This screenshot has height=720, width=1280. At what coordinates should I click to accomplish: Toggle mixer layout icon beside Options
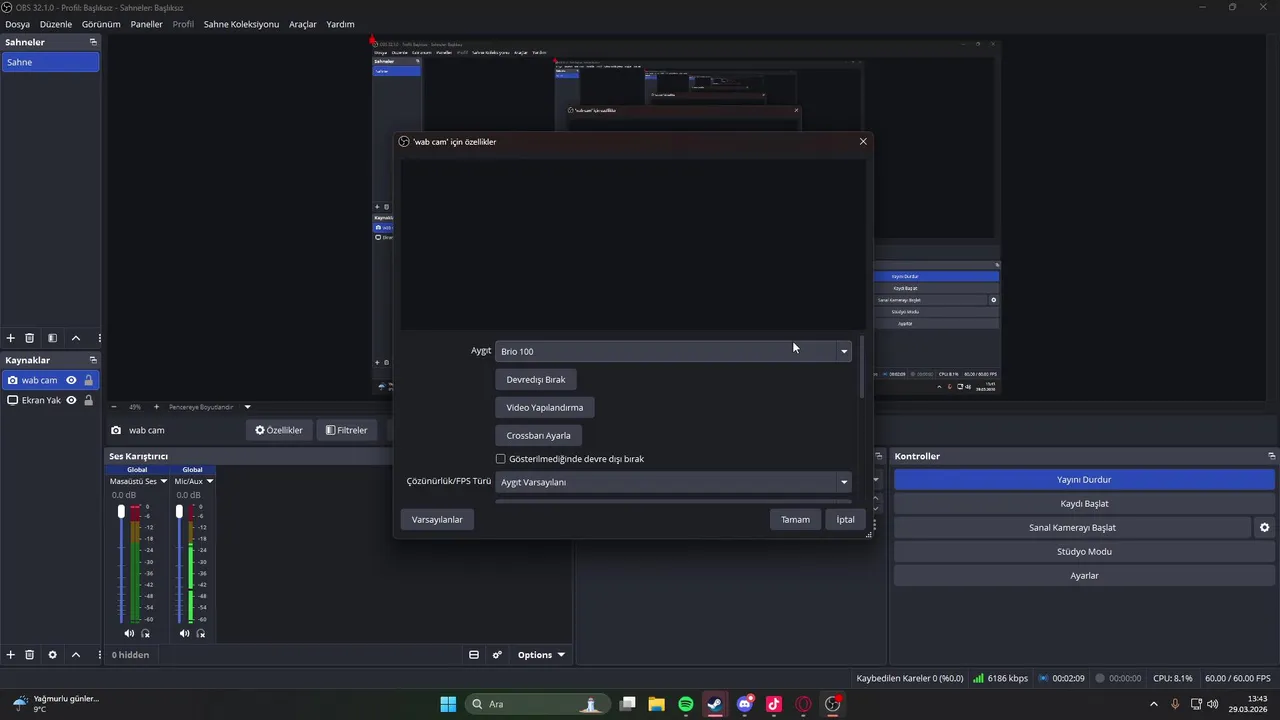(x=474, y=655)
